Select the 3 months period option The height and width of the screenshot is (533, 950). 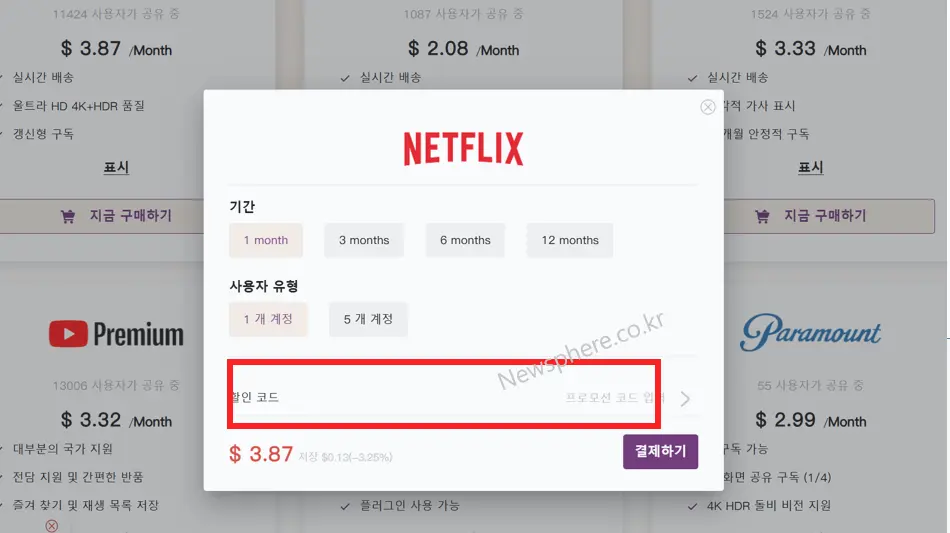[x=364, y=240]
